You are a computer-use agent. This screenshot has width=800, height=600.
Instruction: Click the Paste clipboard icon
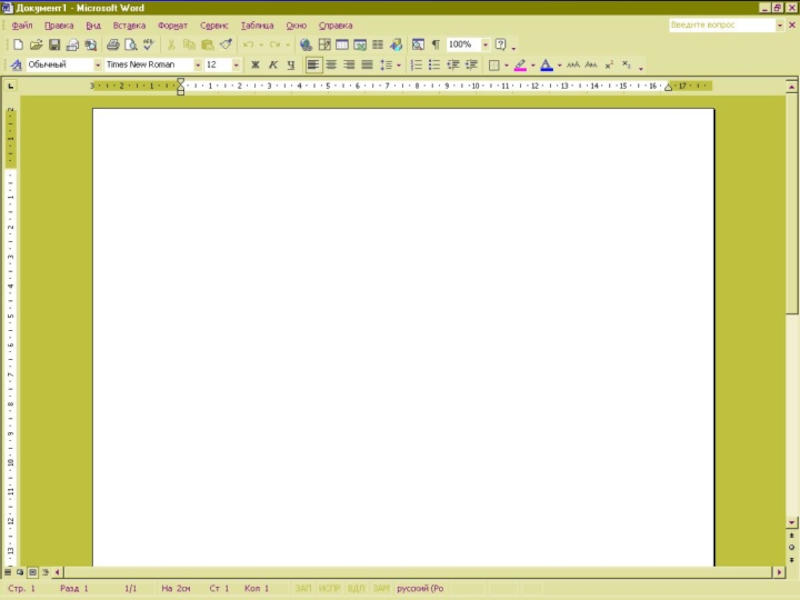[x=207, y=45]
